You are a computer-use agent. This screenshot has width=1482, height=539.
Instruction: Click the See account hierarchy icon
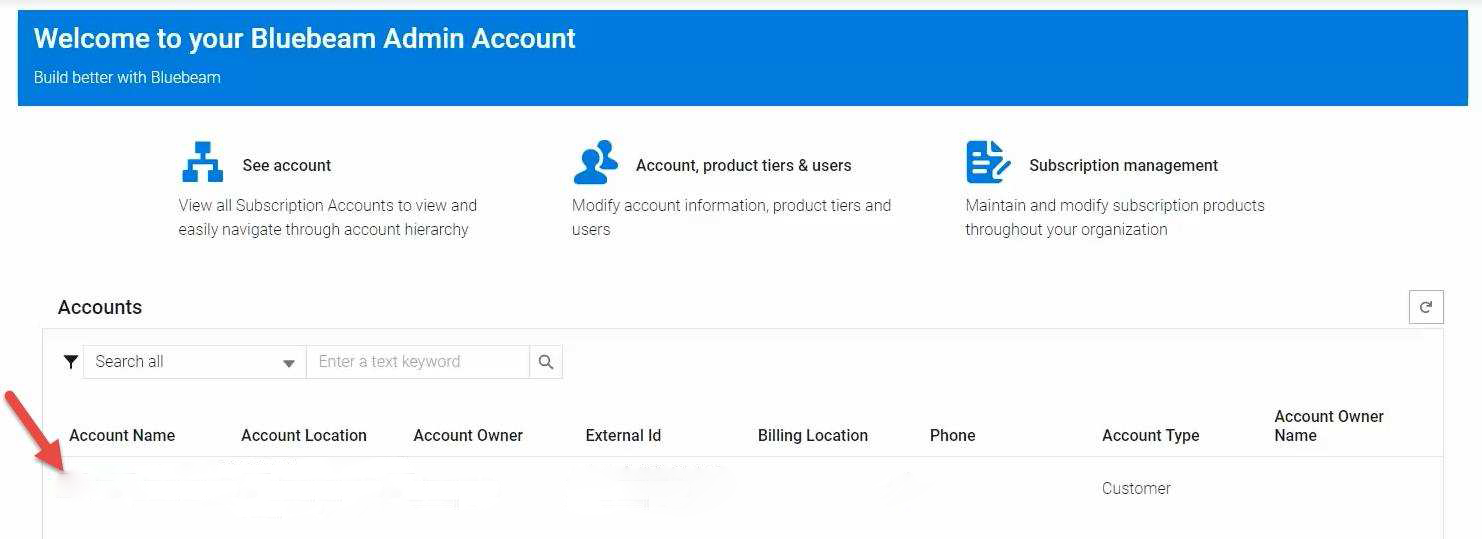coord(202,162)
